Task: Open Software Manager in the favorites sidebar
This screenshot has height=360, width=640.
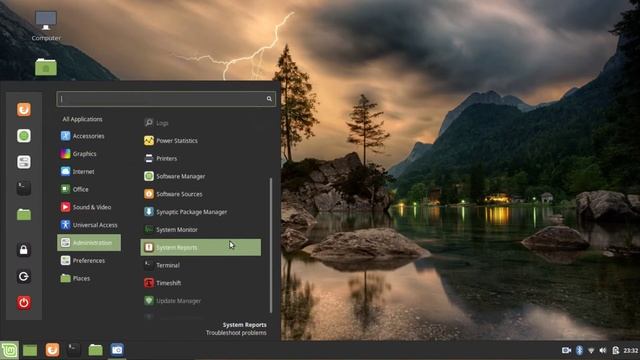Action: coord(24,136)
